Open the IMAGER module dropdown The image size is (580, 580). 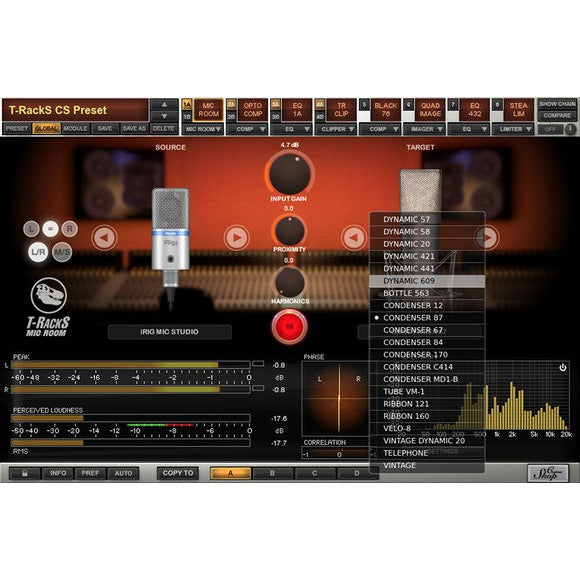click(x=424, y=129)
